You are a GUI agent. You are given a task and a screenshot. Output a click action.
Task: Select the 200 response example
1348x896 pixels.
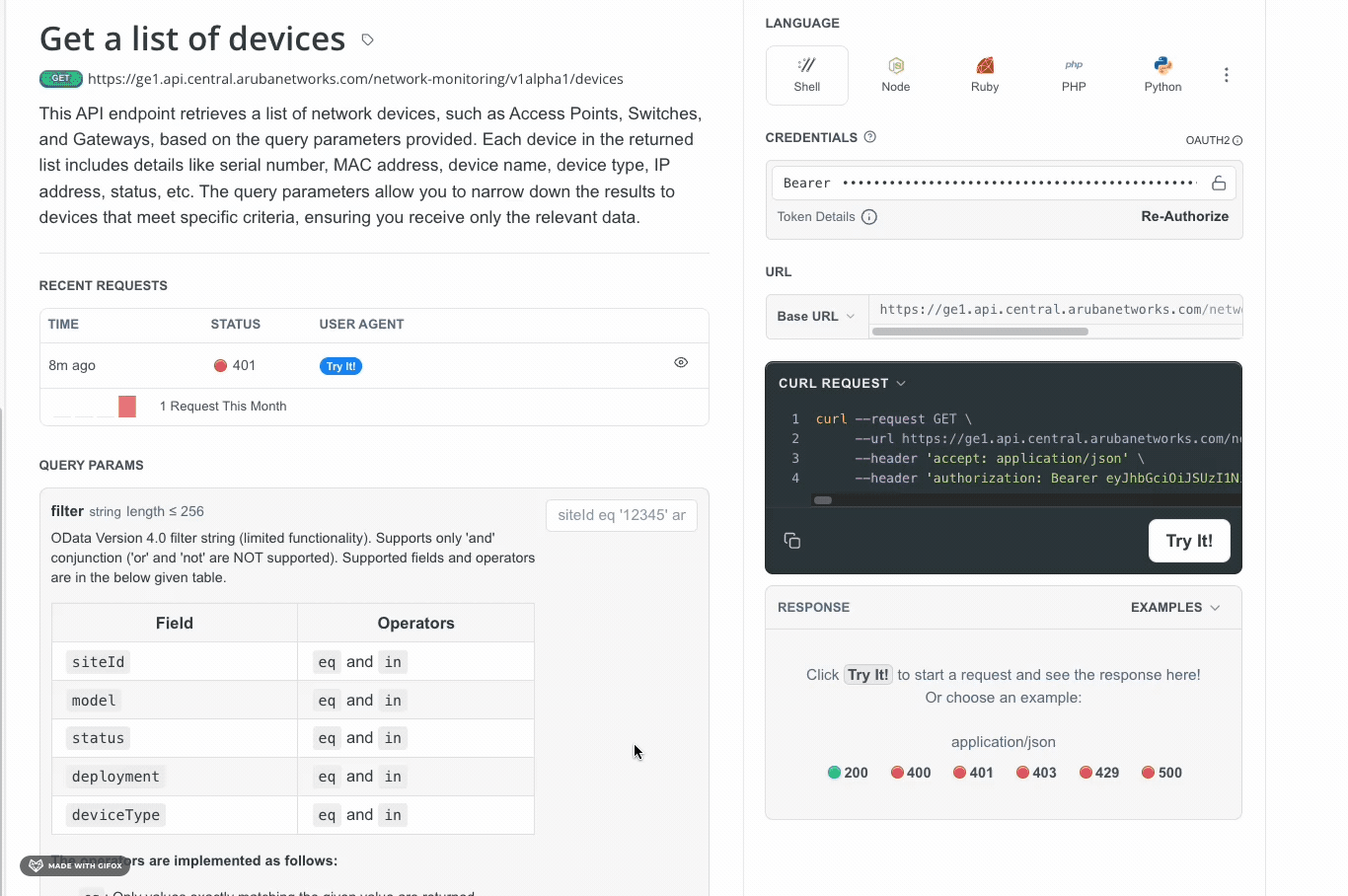[x=848, y=773]
